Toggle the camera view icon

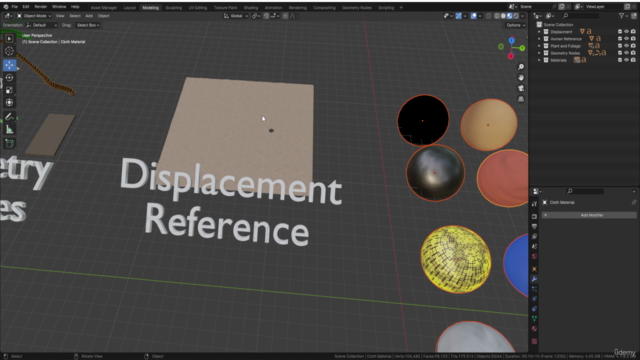pos(521,88)
